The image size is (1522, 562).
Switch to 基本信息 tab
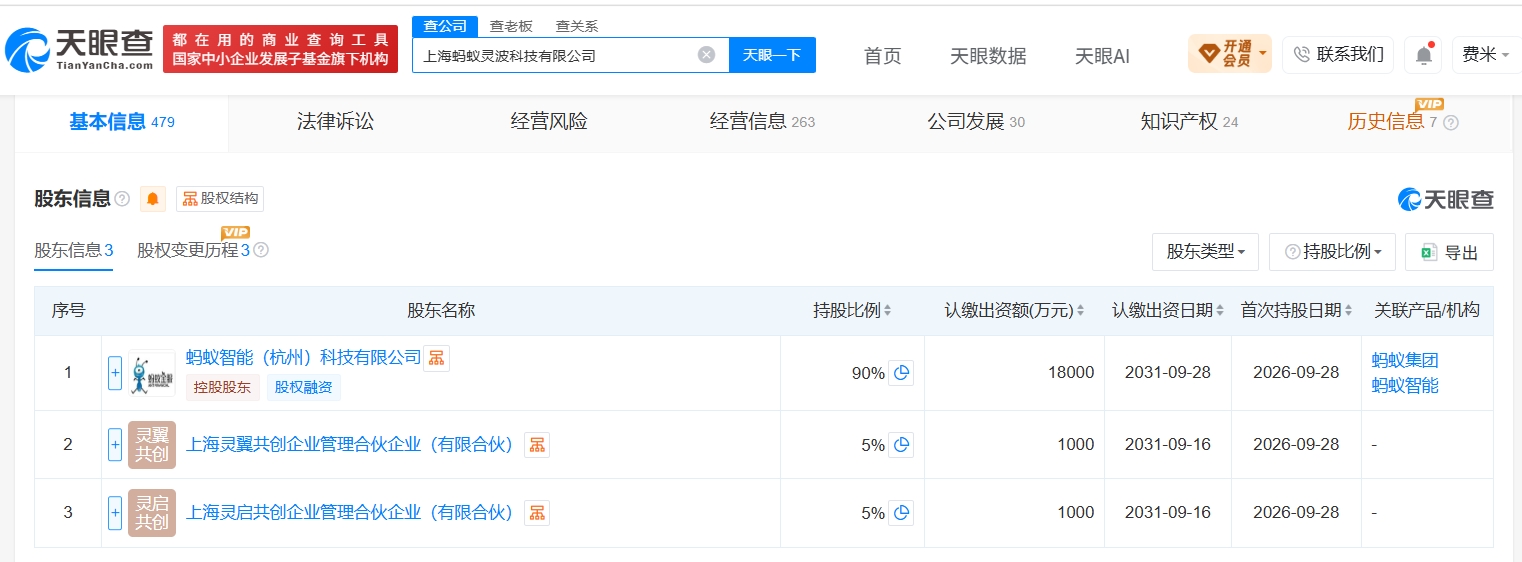(121, 122)
